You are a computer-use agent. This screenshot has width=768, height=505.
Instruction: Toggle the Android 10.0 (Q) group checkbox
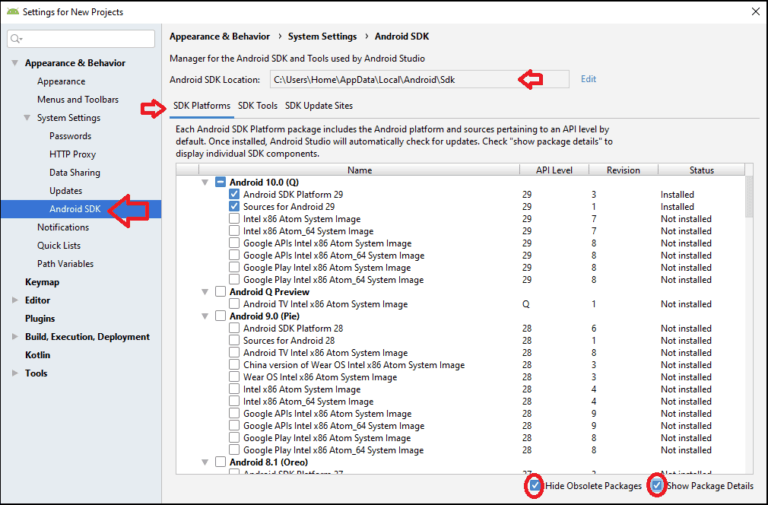220,182
